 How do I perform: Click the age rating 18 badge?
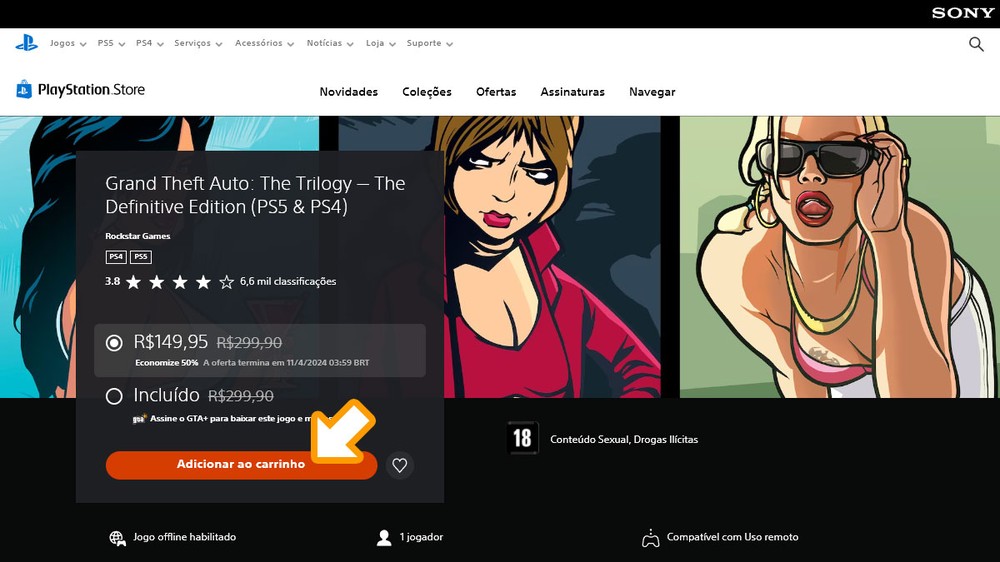(x=522, y=438)
